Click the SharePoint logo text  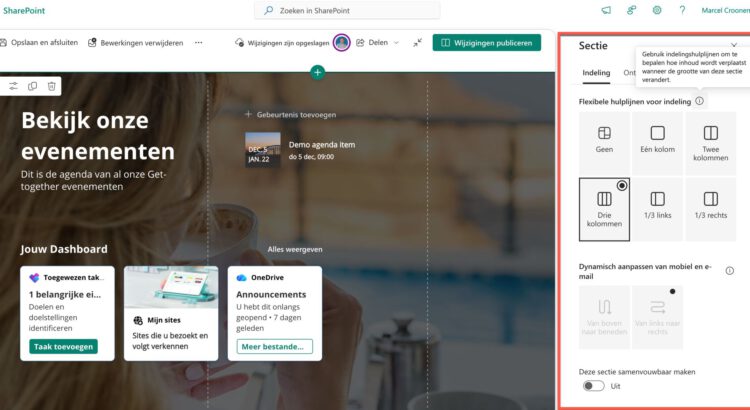coord(24,11)
